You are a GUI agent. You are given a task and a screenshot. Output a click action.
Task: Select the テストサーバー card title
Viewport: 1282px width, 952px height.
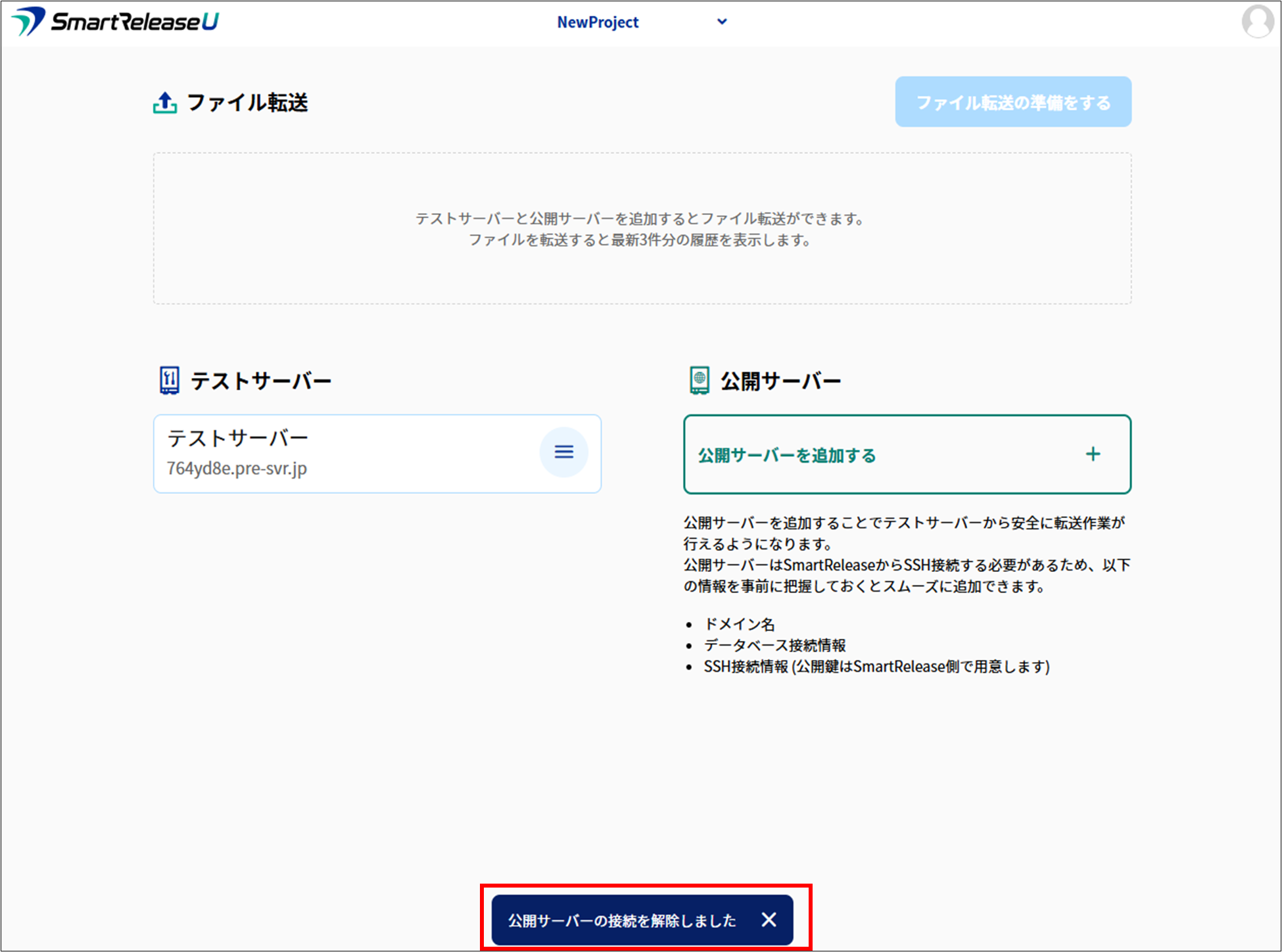coord(237,438)
